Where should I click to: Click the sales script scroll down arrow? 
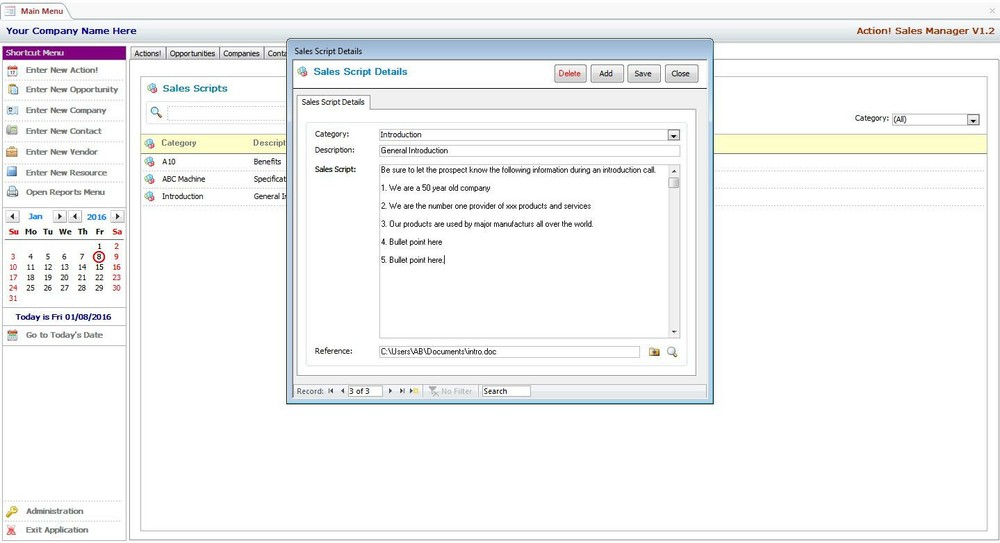click(673, 332)
